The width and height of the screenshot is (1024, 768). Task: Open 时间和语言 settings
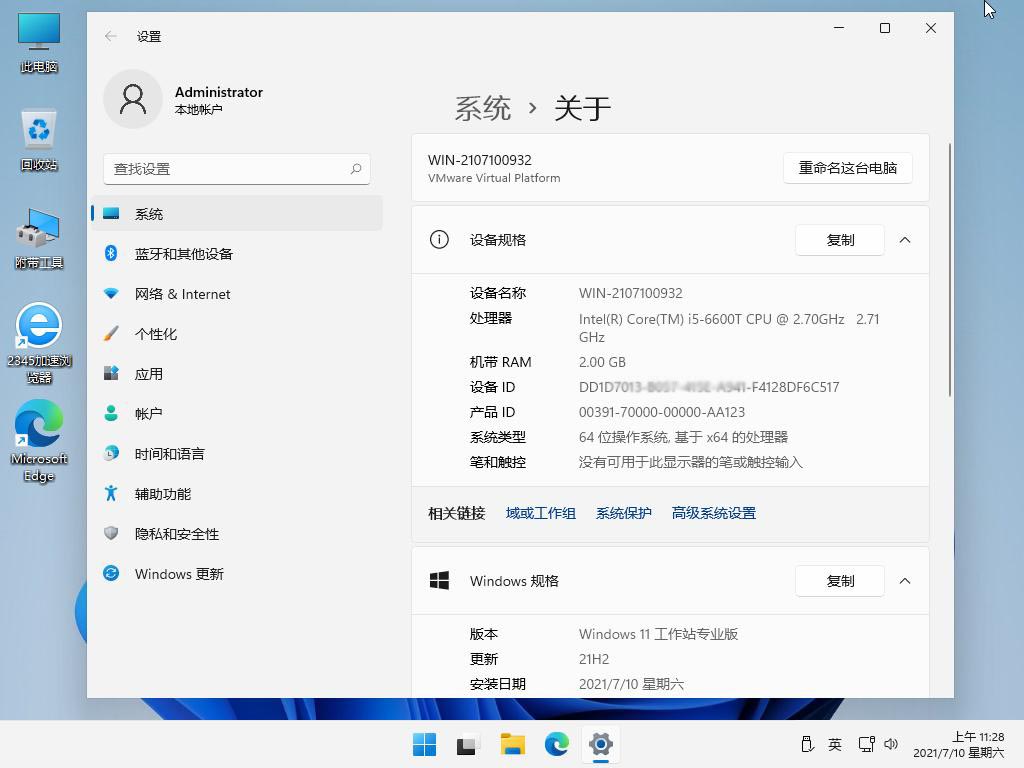(x=236, y=453)
